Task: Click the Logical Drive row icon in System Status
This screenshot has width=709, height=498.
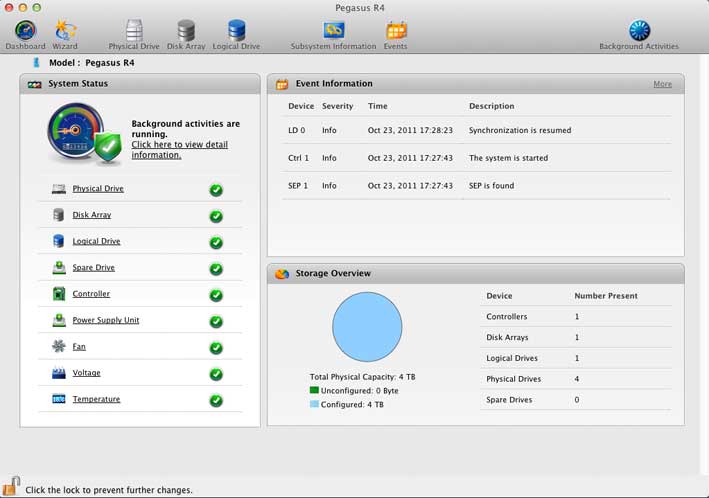Action: click(59, 241)
